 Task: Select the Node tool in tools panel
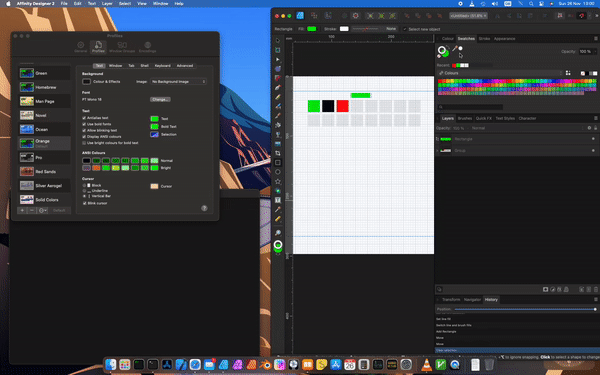(x=278, y=60)
